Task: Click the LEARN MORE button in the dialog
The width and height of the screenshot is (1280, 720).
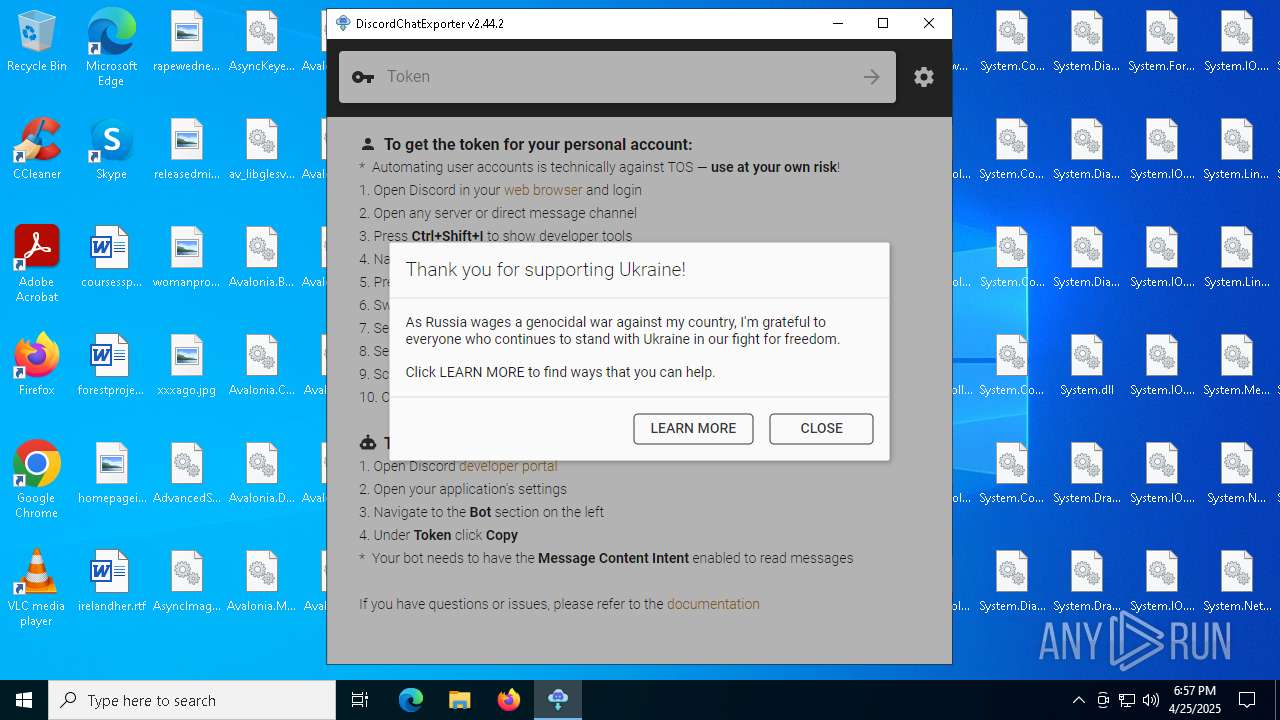Action: pyautogui.click(x=693, y=428)
